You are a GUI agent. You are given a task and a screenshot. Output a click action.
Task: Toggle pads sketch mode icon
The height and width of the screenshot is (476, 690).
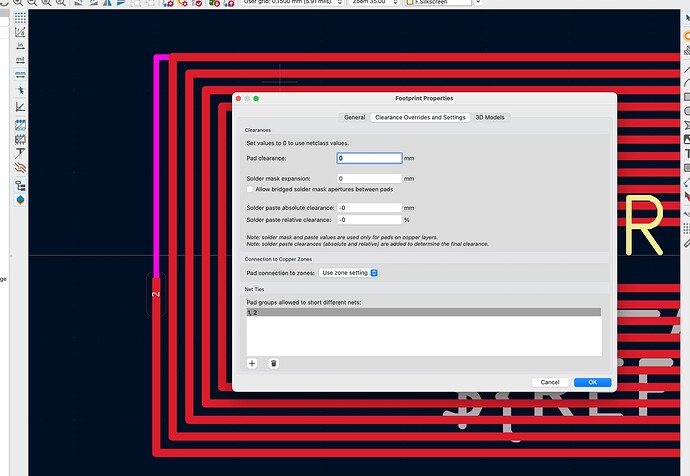point(20,125)
